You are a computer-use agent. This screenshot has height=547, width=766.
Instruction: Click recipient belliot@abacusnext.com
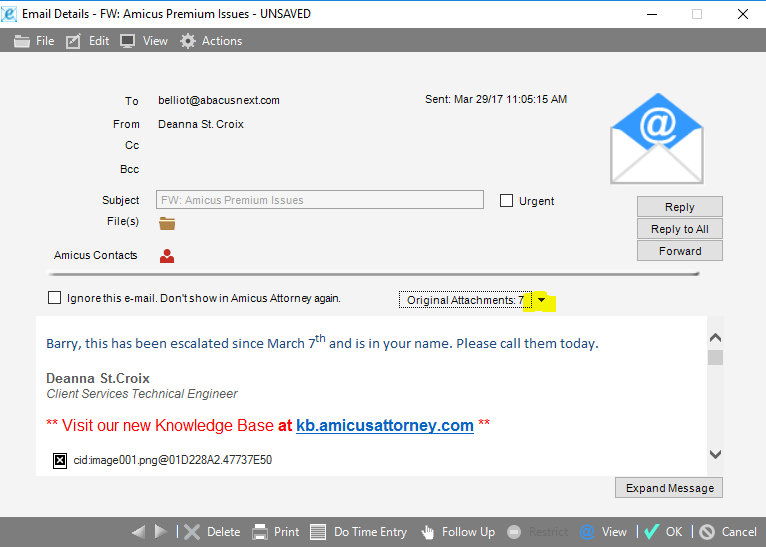pyautogui.click(x=219, y=101)
